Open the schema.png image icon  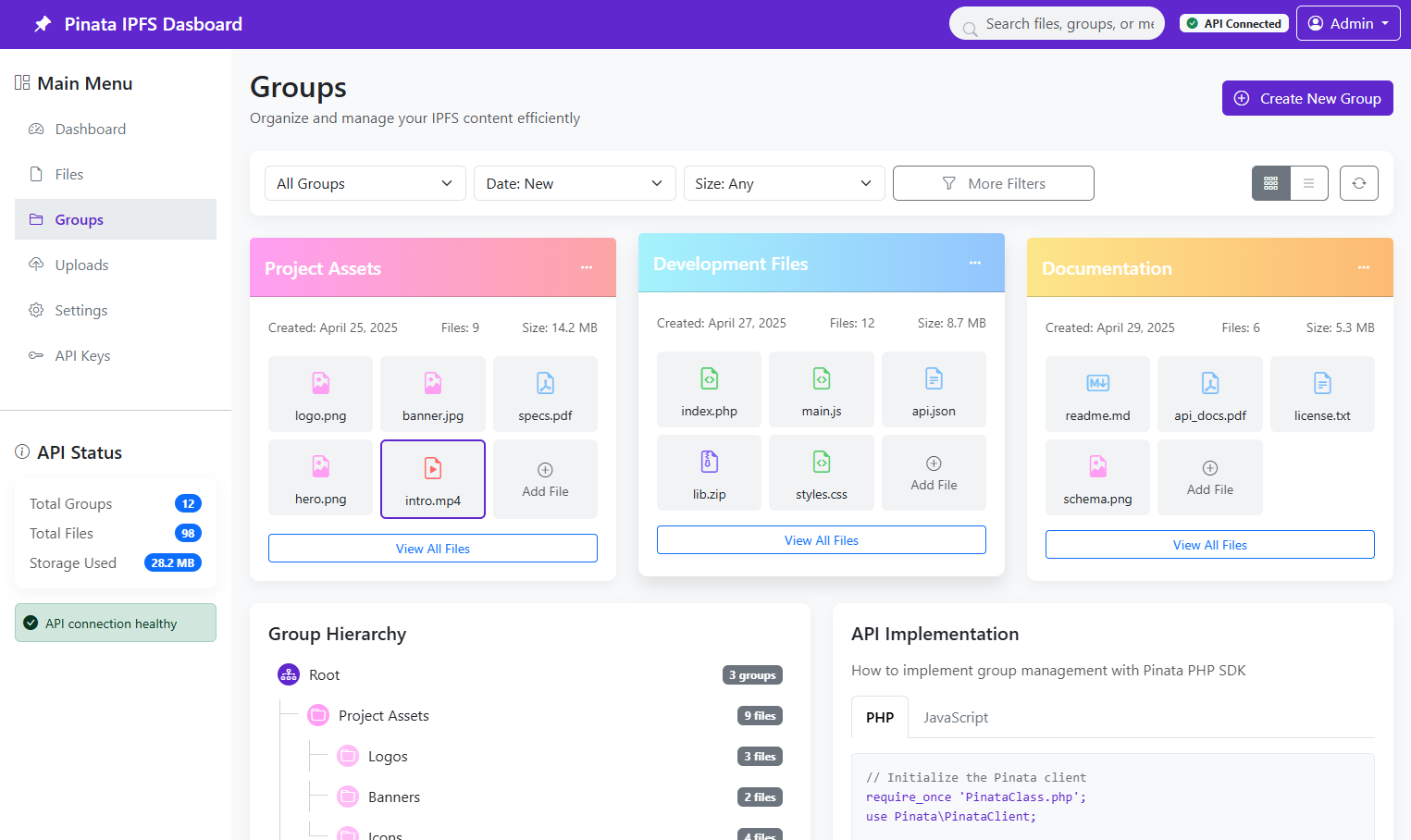tap(1097, 466)
